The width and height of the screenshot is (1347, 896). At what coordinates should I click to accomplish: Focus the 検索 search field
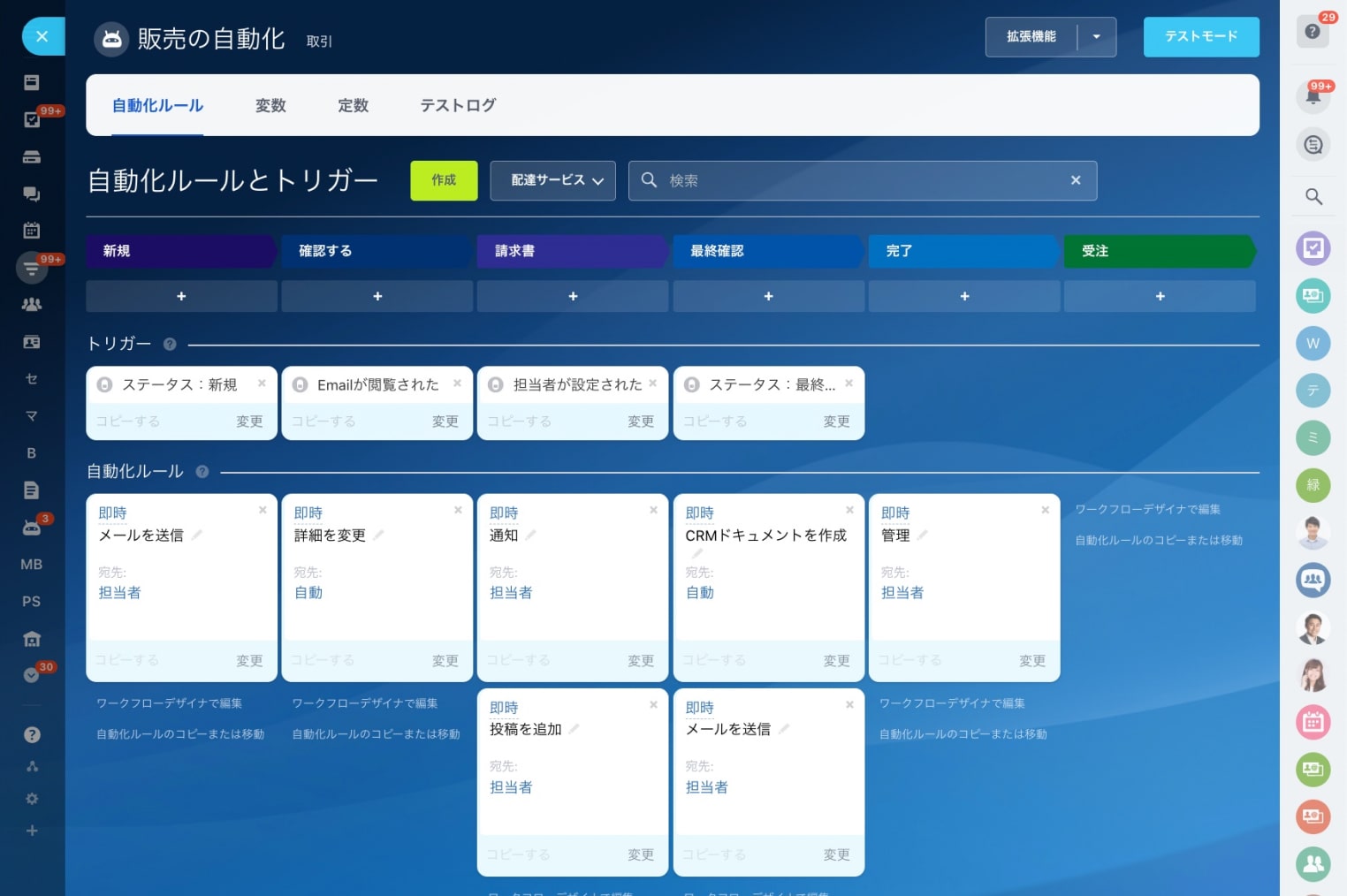tap(863, 180)
